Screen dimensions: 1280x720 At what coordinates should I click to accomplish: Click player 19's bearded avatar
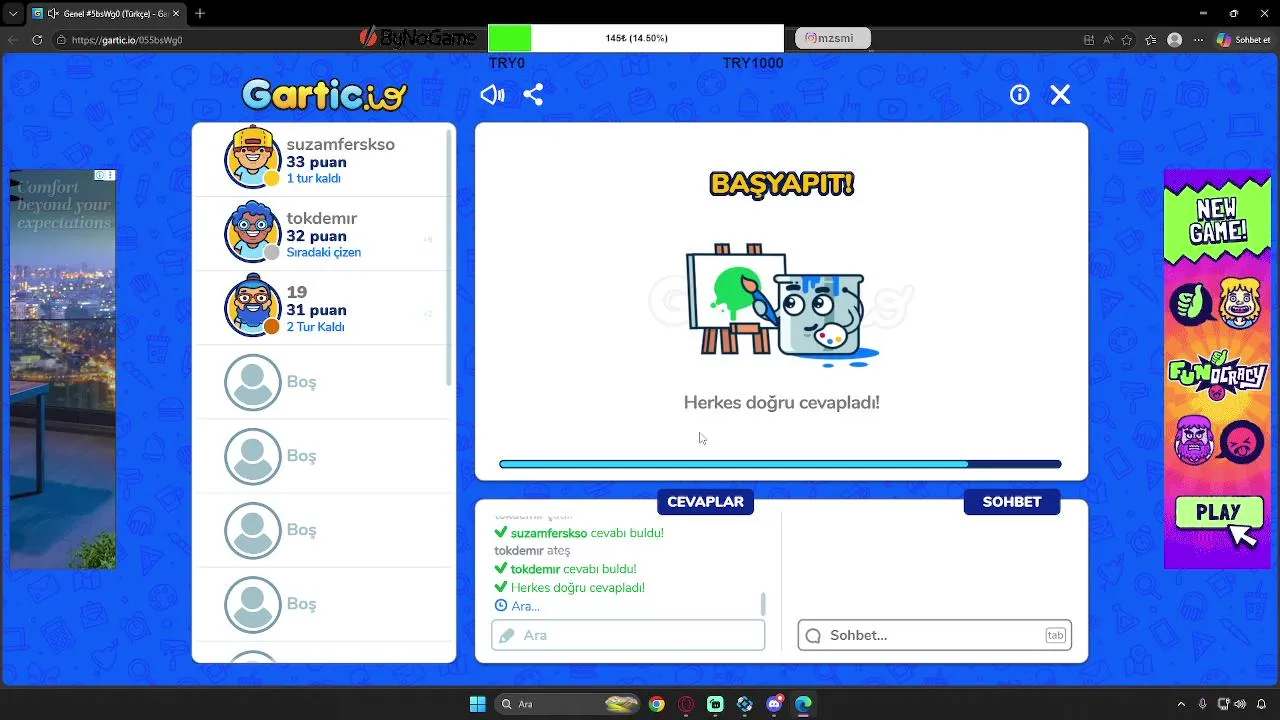tap(252, 305)
